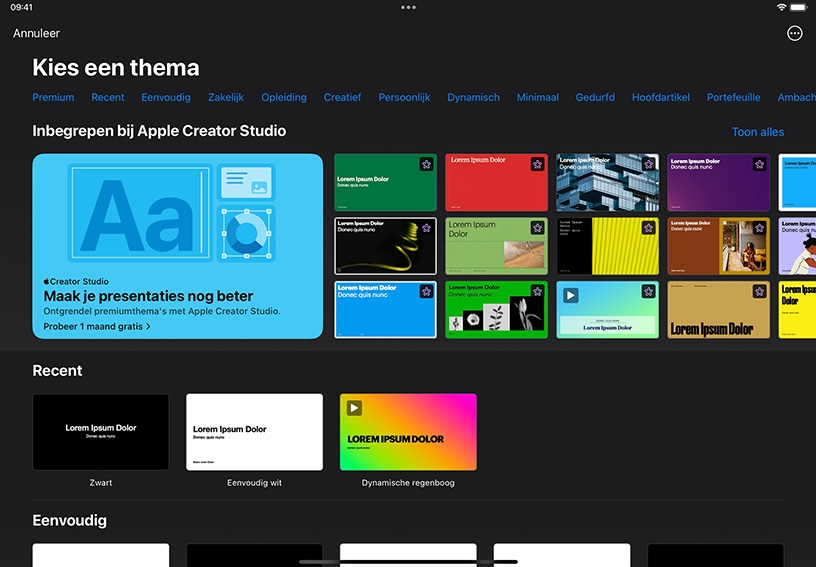Choose the purple premium theme
The height and width of the screenshot is (567, 816).
click(718, 182)
